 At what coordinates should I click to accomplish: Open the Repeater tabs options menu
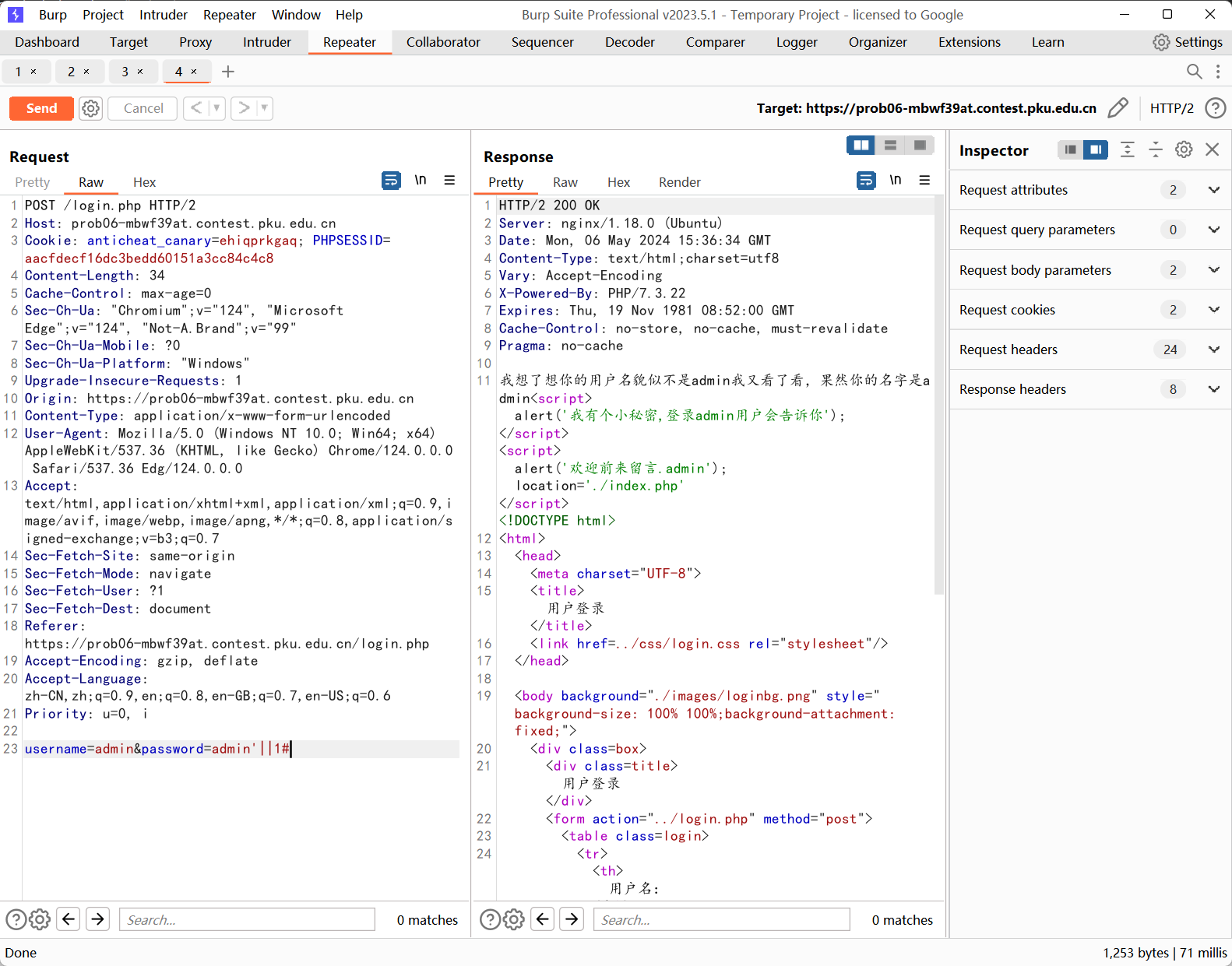[x=1218, y=72]
